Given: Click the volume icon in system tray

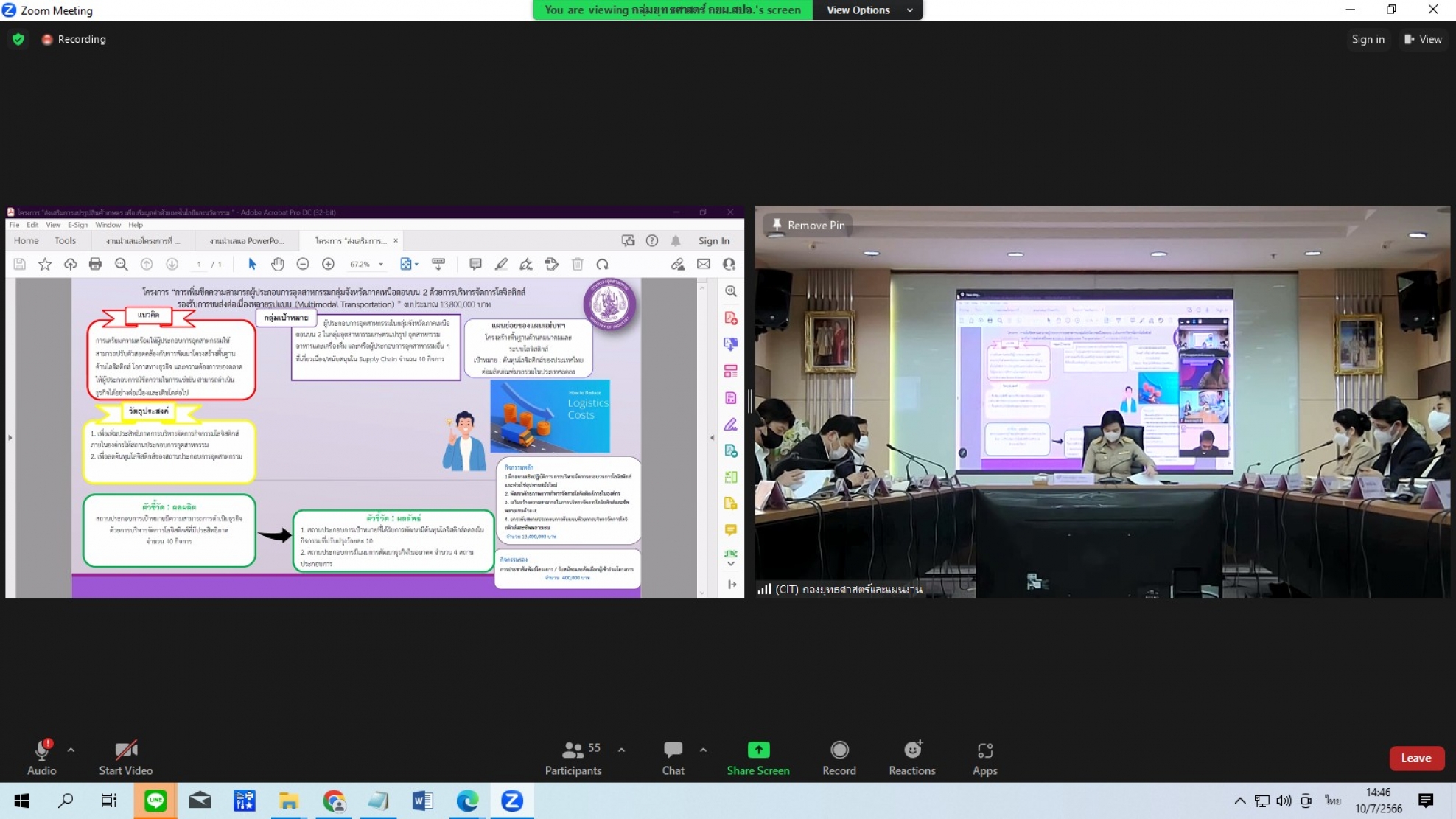Looking at the screenshot, I should (x=1284, y=801).
